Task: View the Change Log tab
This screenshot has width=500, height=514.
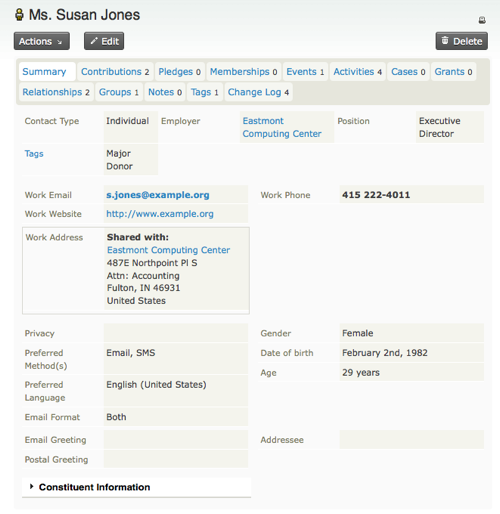Action: click(x=258, y=92)
